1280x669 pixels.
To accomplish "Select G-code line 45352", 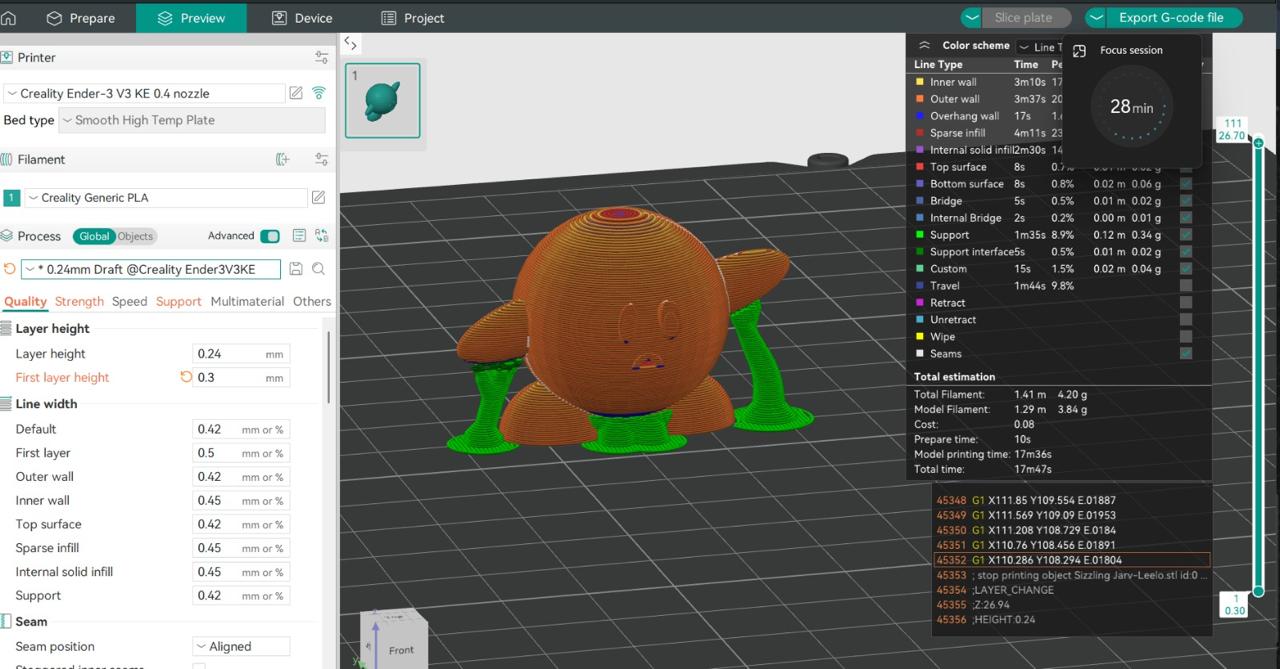I will coord(1071,560).
